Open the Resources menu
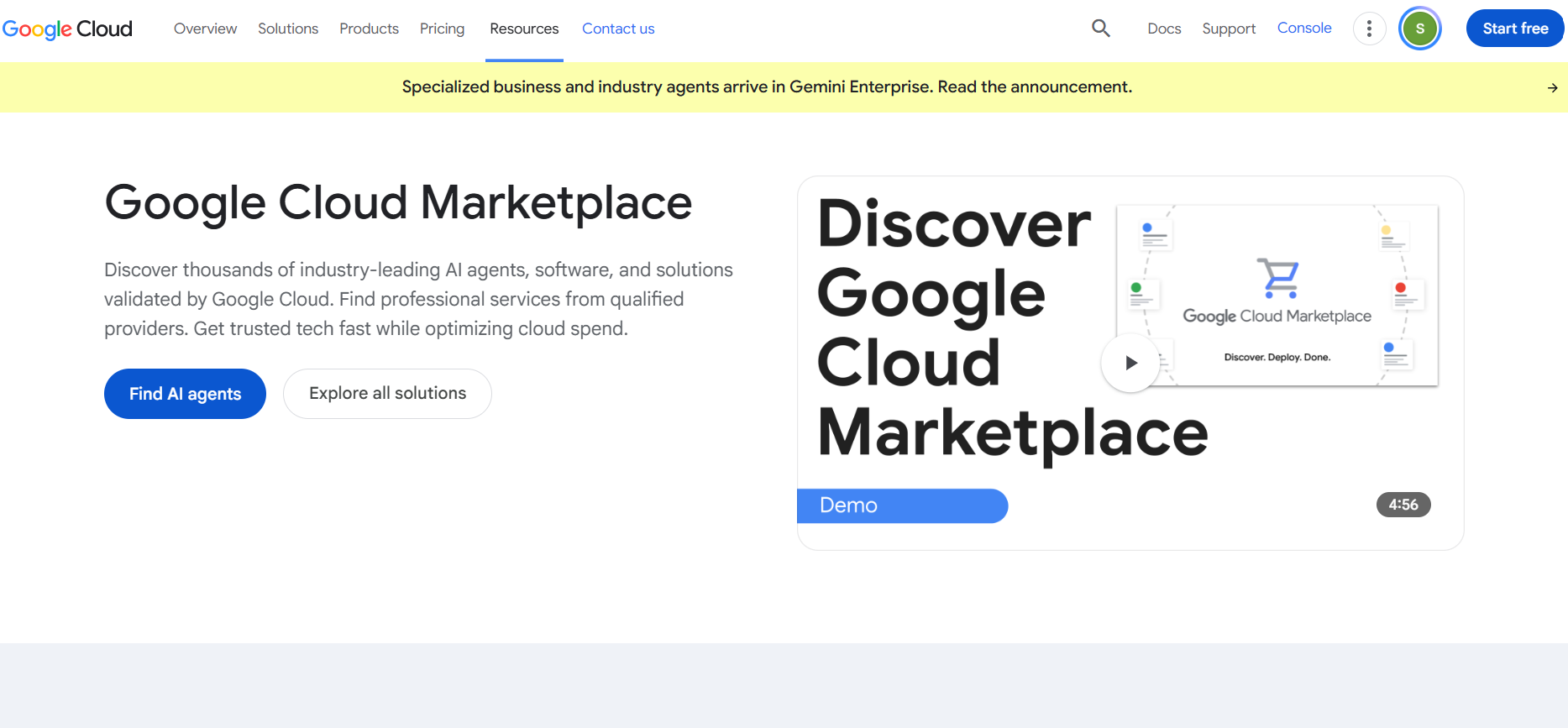 point(524,29)
